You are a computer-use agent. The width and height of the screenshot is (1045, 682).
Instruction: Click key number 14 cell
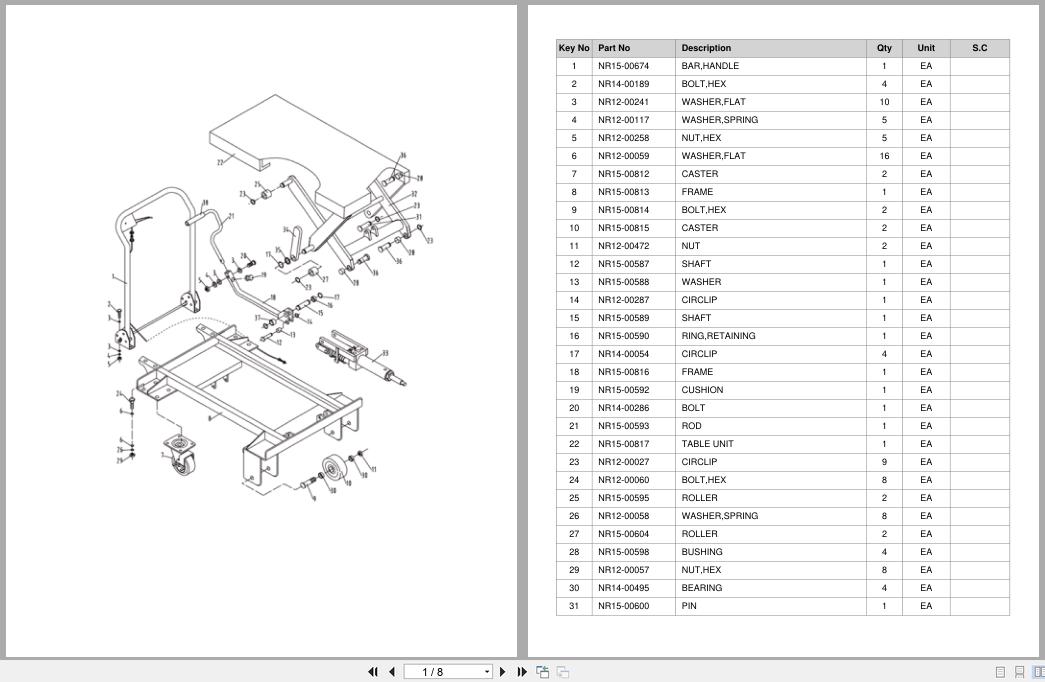(x=574, y=300)
